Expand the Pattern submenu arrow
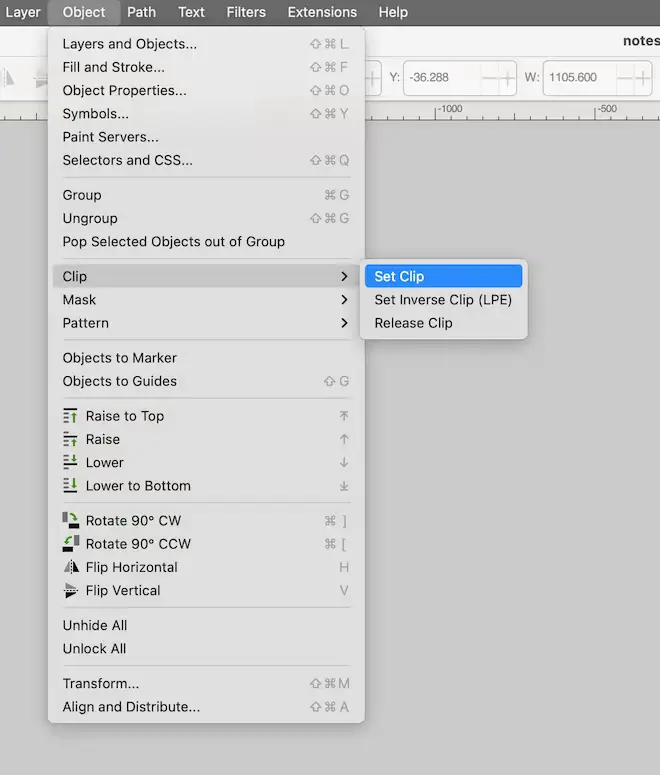The image size is (660, 775). click(344, 323)
